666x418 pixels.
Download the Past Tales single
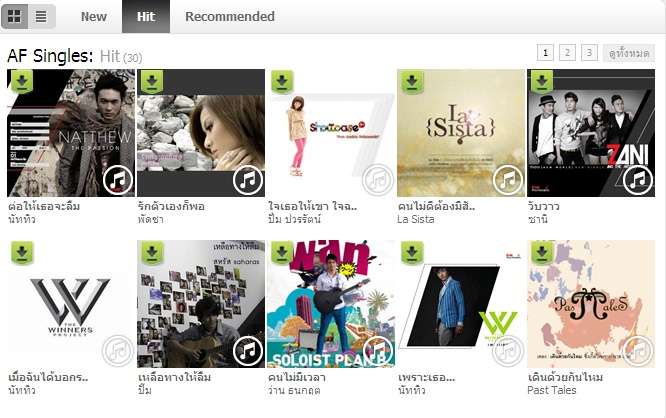(542, 253)
